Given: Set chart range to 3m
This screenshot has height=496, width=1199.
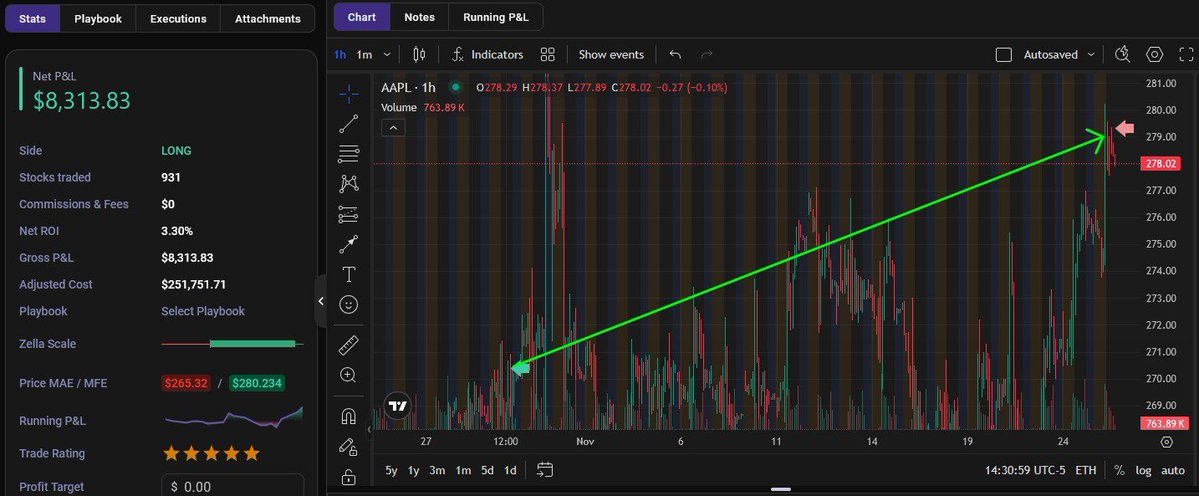Looking at the screenshot, I should pos(437,471).
